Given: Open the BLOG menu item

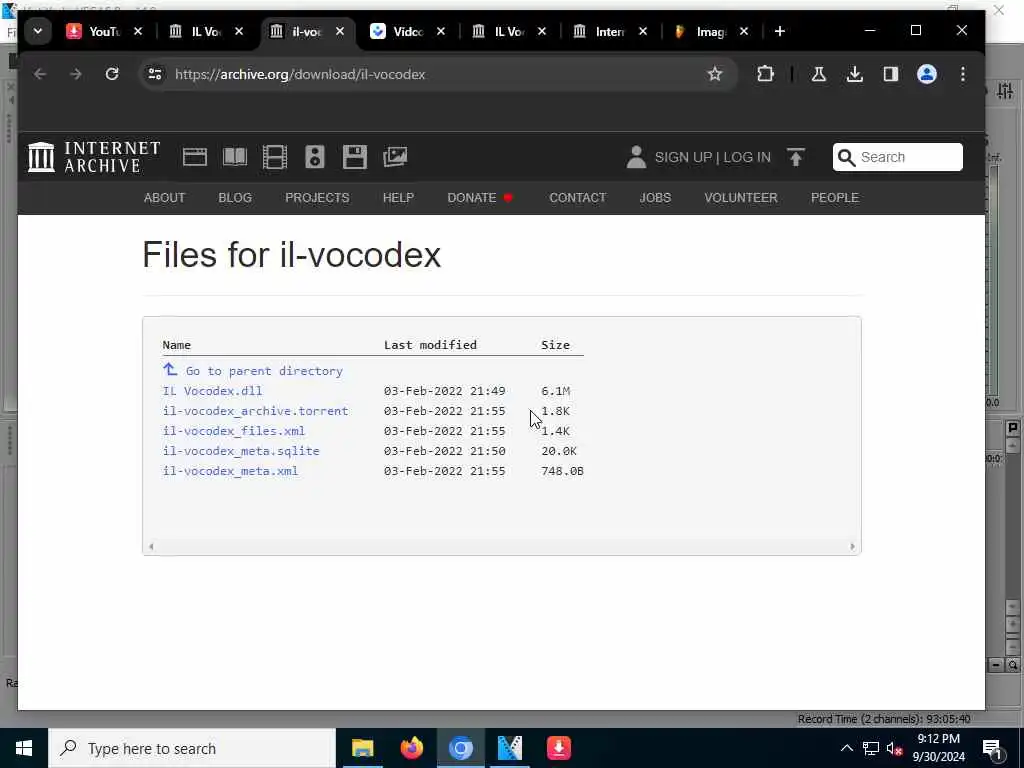Looking at the screenshot, I should click(235, 198).
